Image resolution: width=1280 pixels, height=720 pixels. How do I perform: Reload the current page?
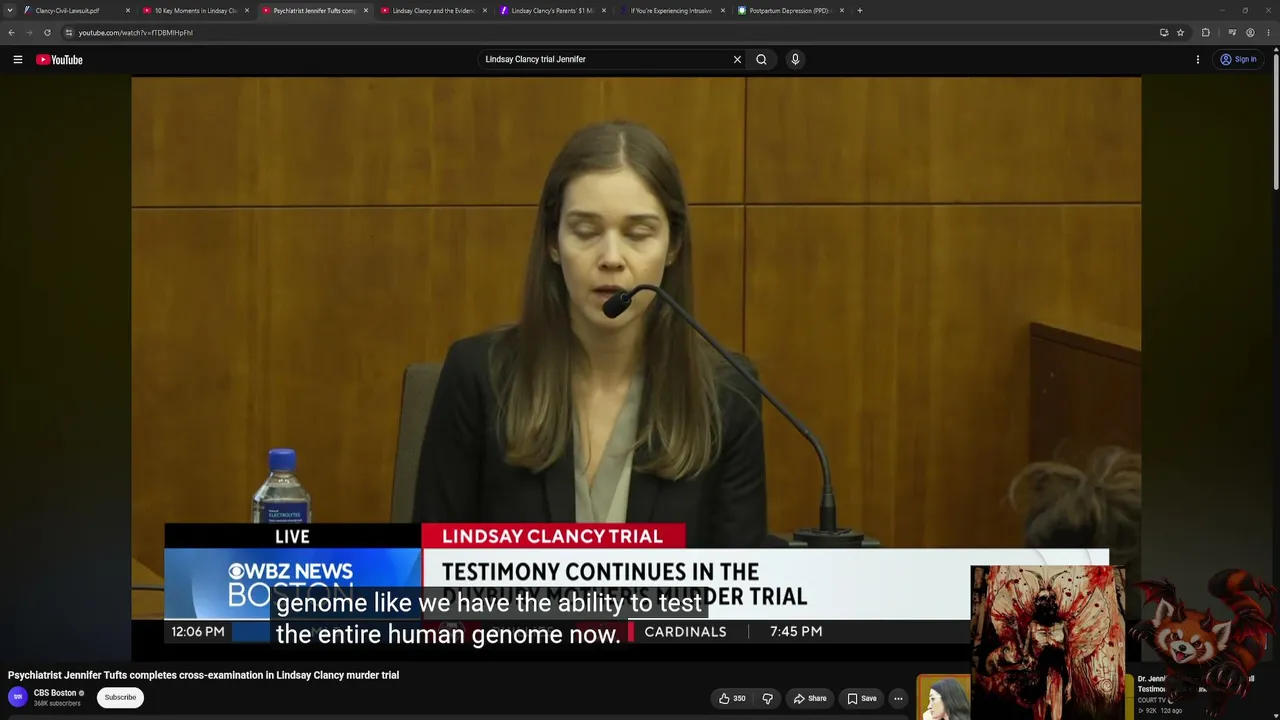(x=47, y=33)
